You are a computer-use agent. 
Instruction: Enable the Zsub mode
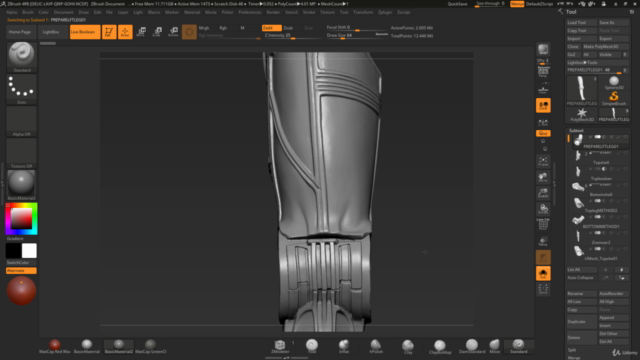tap(288, 28)
